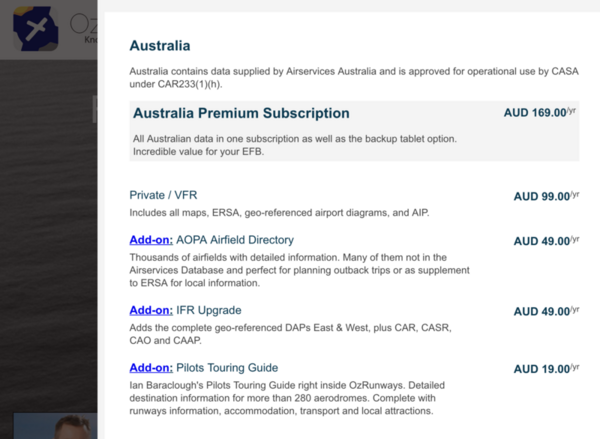Click the Add-on link for IFR Upgrade
Viewport: 600px width, 439px height.
point(151,310)
